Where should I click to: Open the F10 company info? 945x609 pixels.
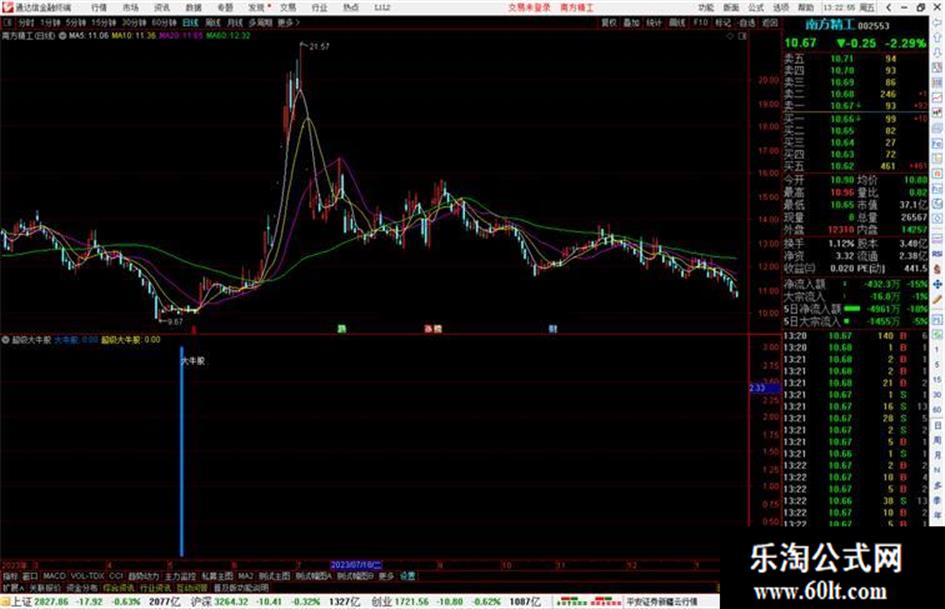click(700, 22)
